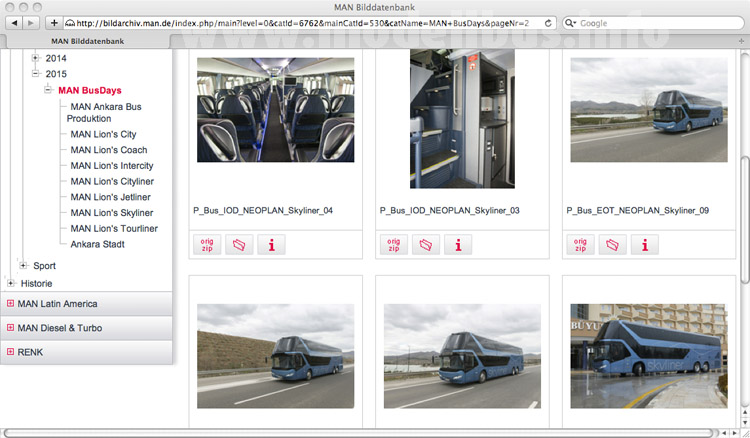Expand the Sport category node
Viewport: 750px width, 438px height.
(23, 266)
